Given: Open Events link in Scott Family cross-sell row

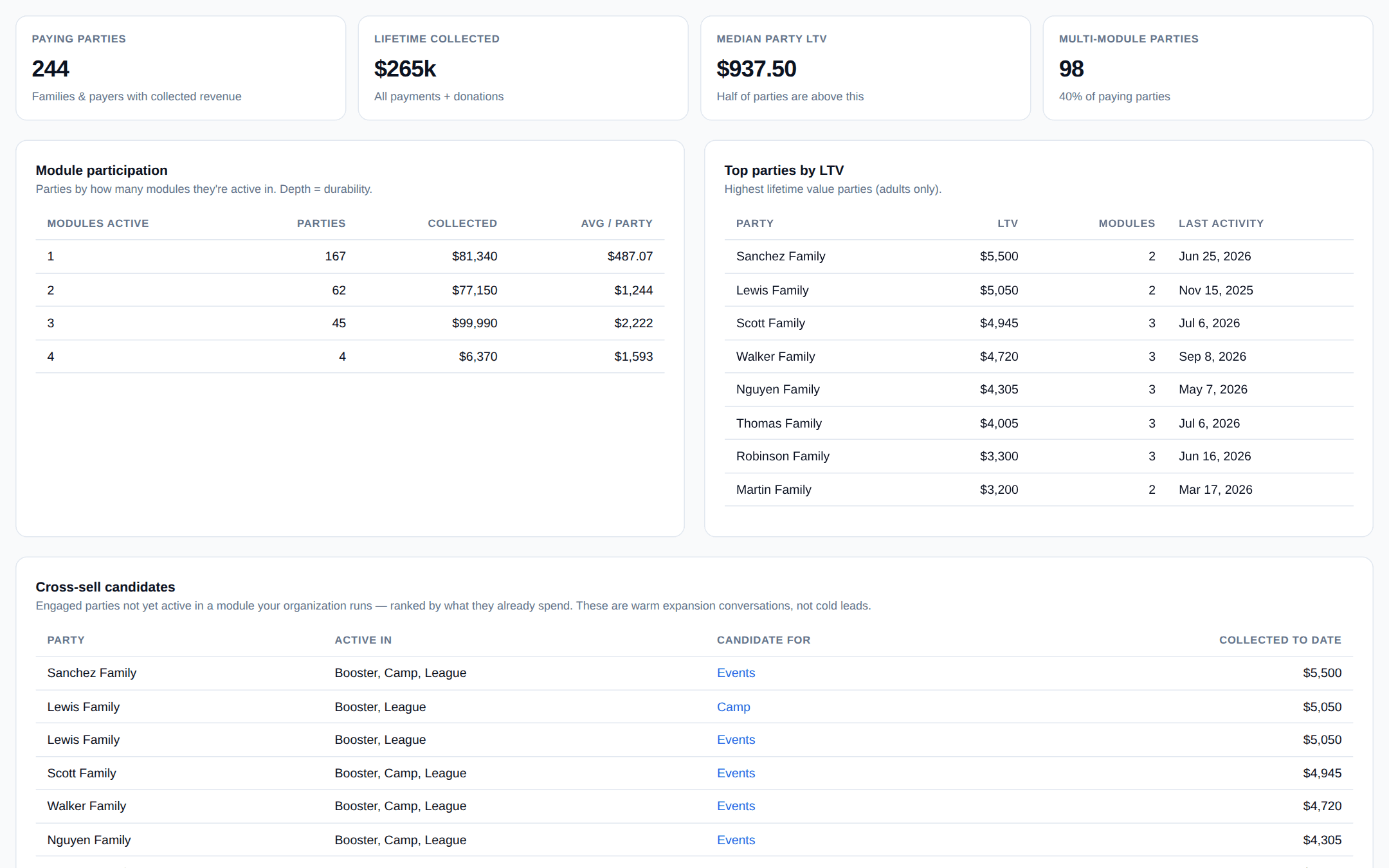Looking at the screenshot, I should pos(736,773).
